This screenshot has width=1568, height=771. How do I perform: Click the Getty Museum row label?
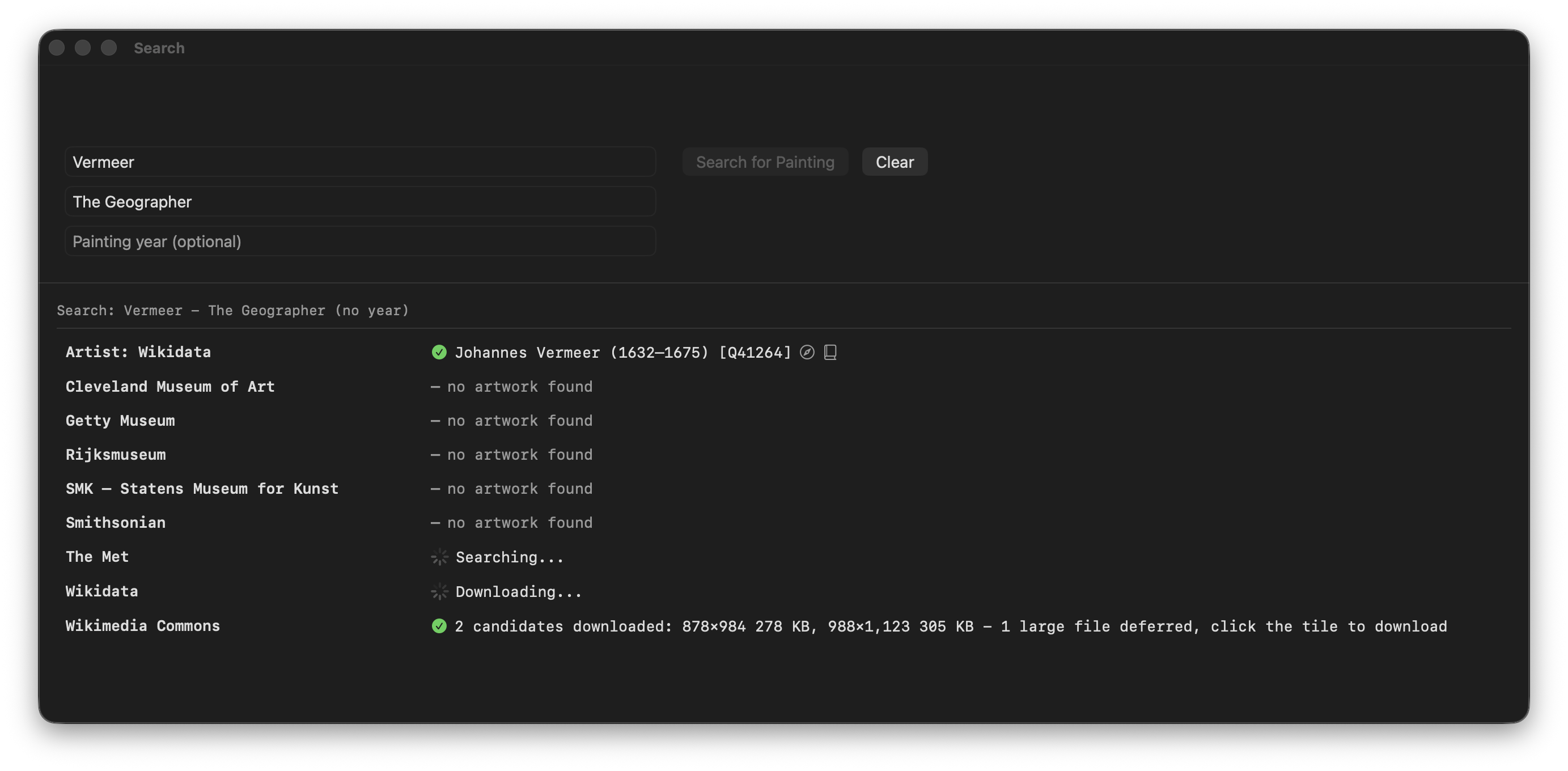click(120, 421)
